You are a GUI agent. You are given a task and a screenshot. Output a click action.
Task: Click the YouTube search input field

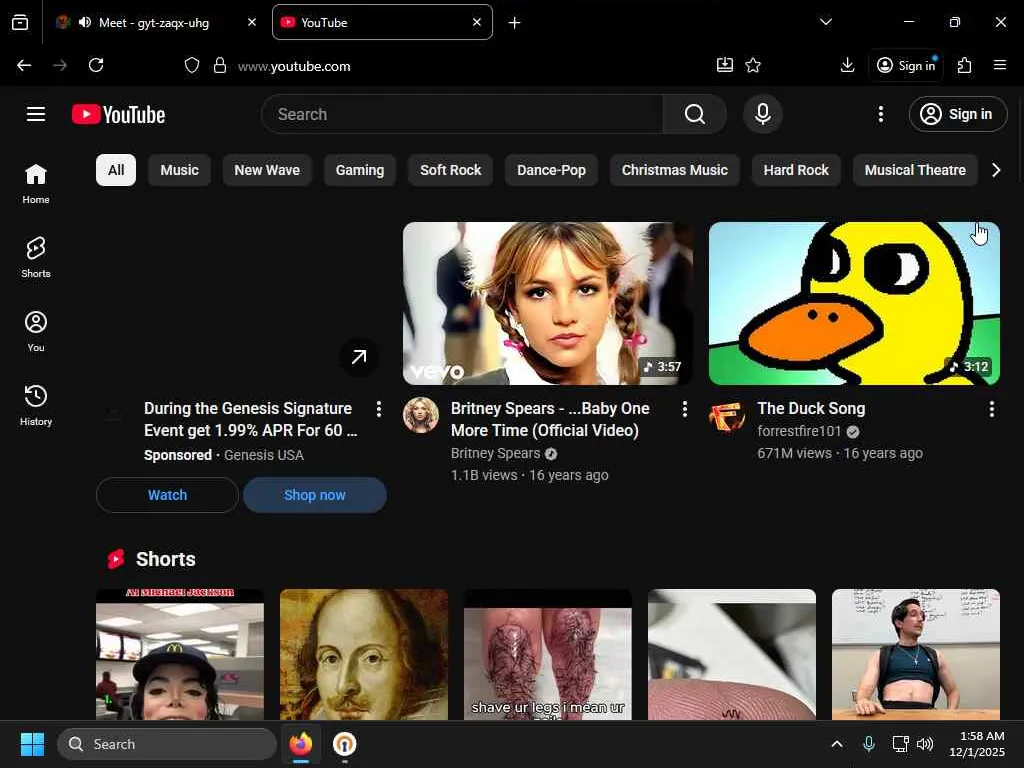pos(462,114)
